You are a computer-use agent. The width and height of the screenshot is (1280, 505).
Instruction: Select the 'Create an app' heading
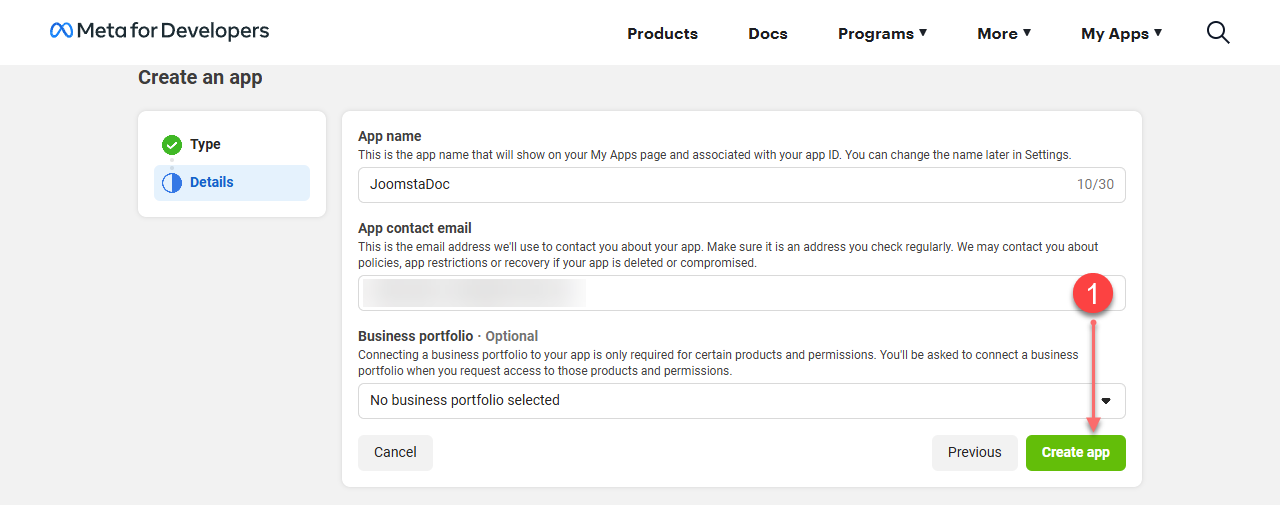(200, 78)
